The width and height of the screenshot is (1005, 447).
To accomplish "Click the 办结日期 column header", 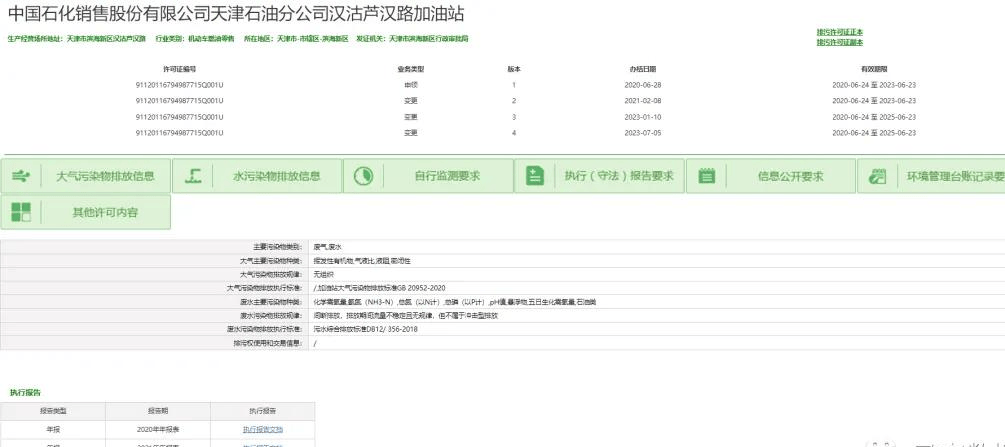I will click(643, 69).
